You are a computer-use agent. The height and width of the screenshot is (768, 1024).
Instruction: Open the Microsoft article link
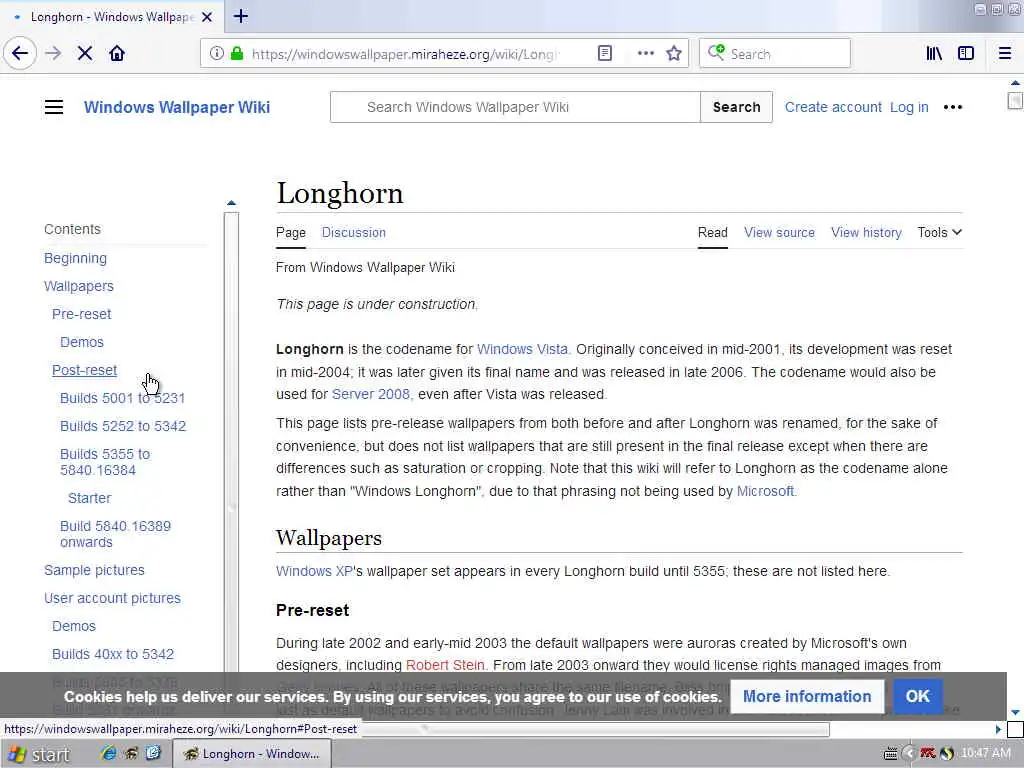click(x=765, y=491)
